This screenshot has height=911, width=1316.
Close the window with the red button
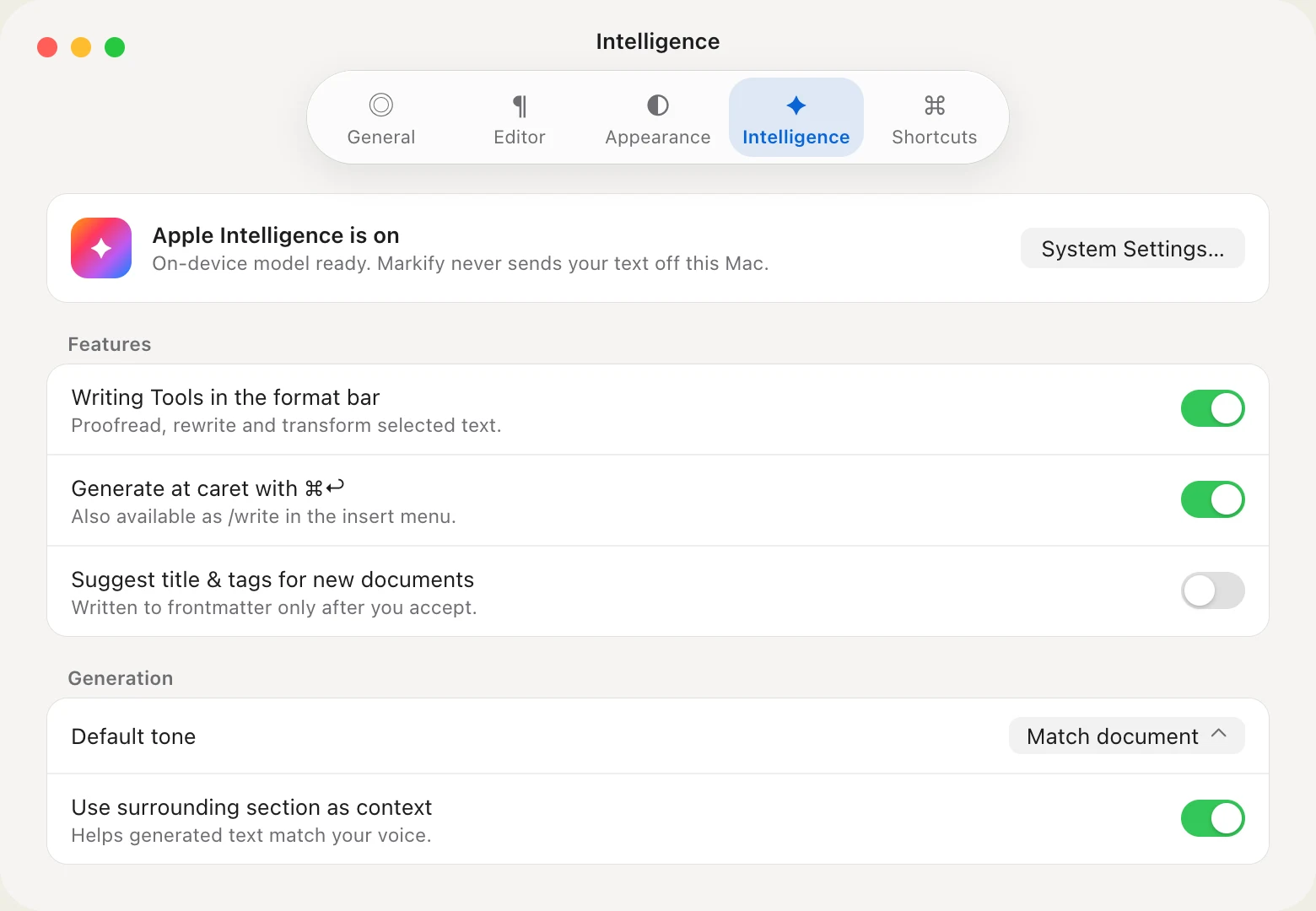47,47
